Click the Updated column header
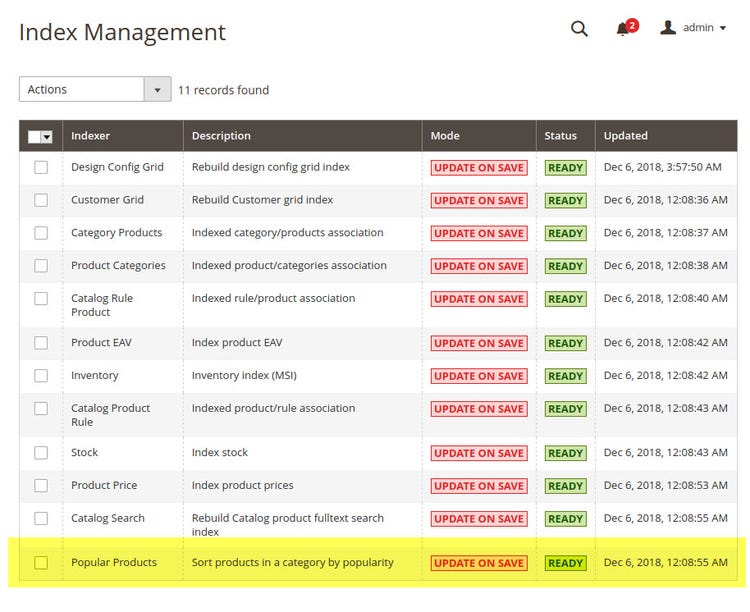 click(626, 136)
